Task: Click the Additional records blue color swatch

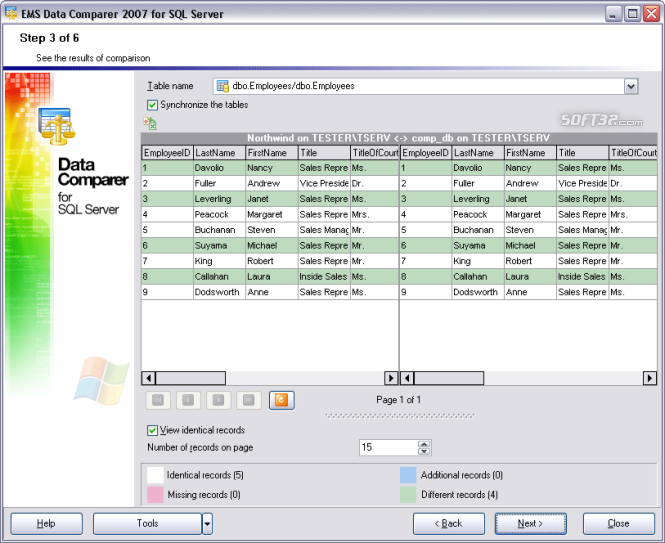Action: coord(408,475)
